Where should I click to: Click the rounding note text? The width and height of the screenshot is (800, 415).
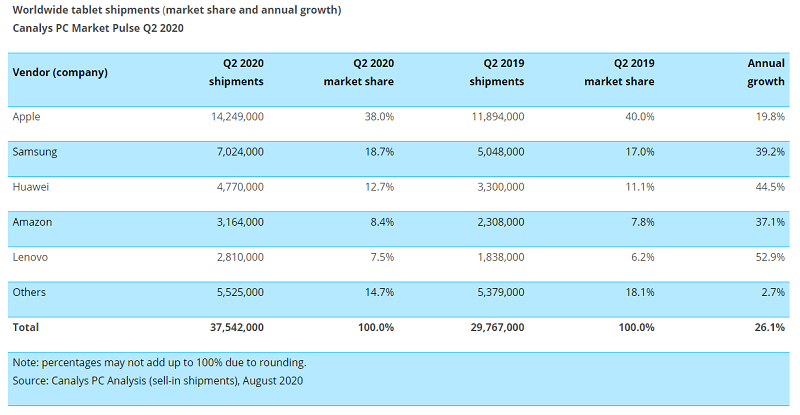click(x=160, y=363)
